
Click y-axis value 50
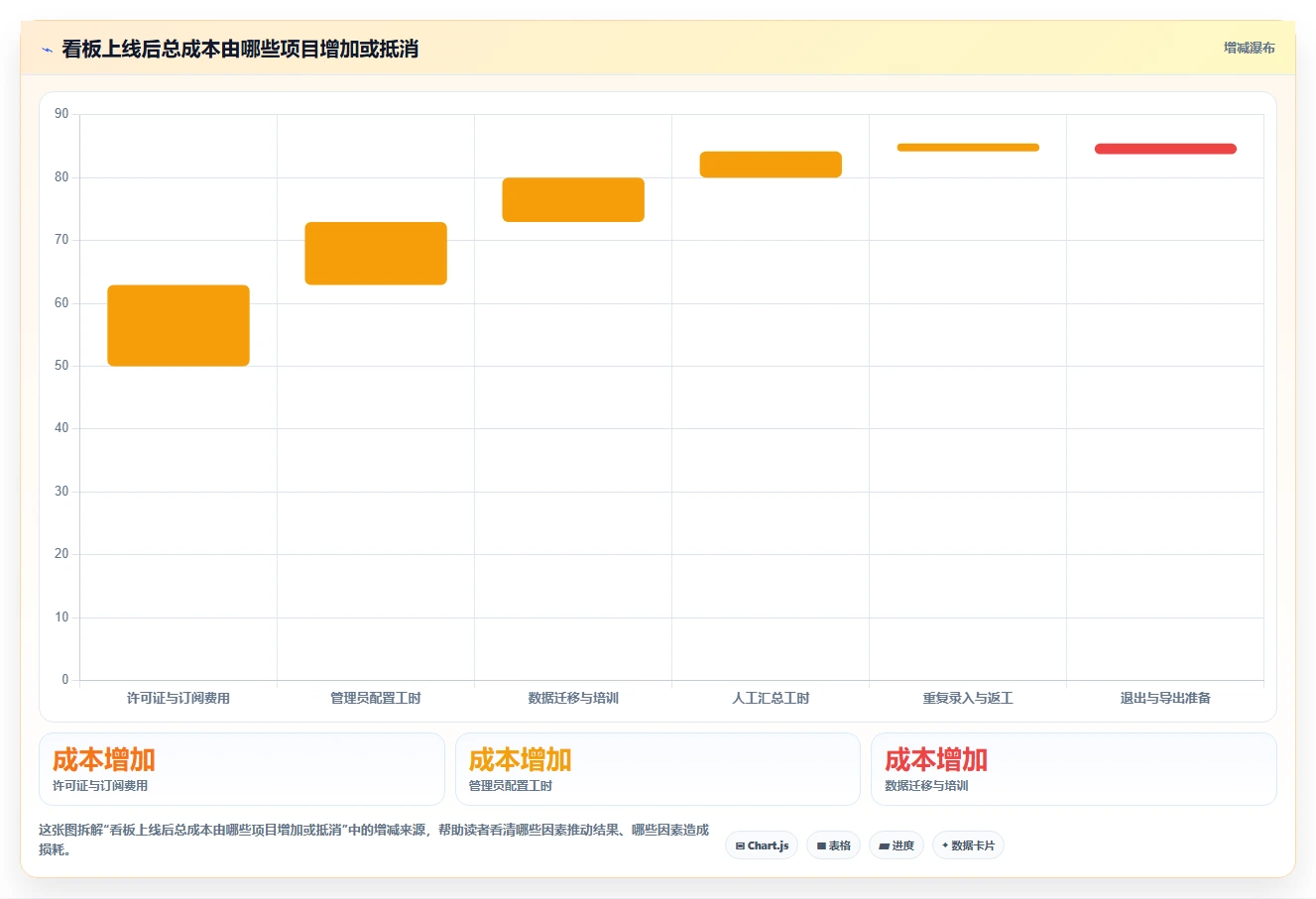click(61, 366)
